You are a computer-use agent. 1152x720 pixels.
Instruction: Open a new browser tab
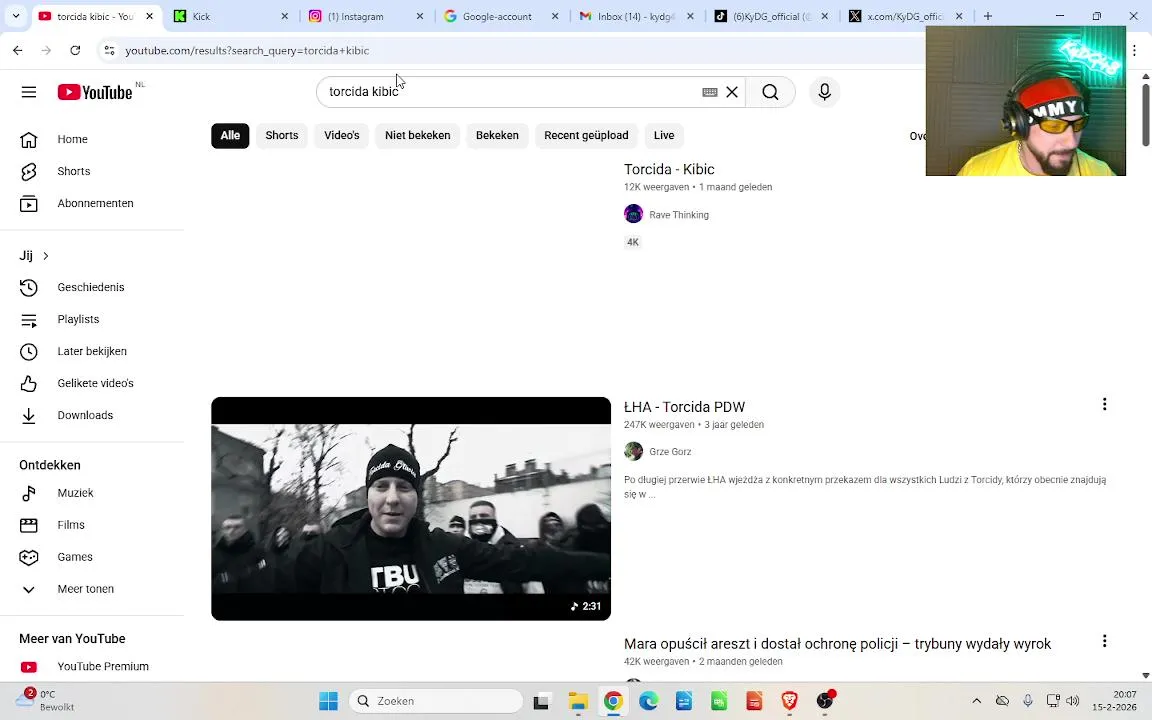coord(988,16)
